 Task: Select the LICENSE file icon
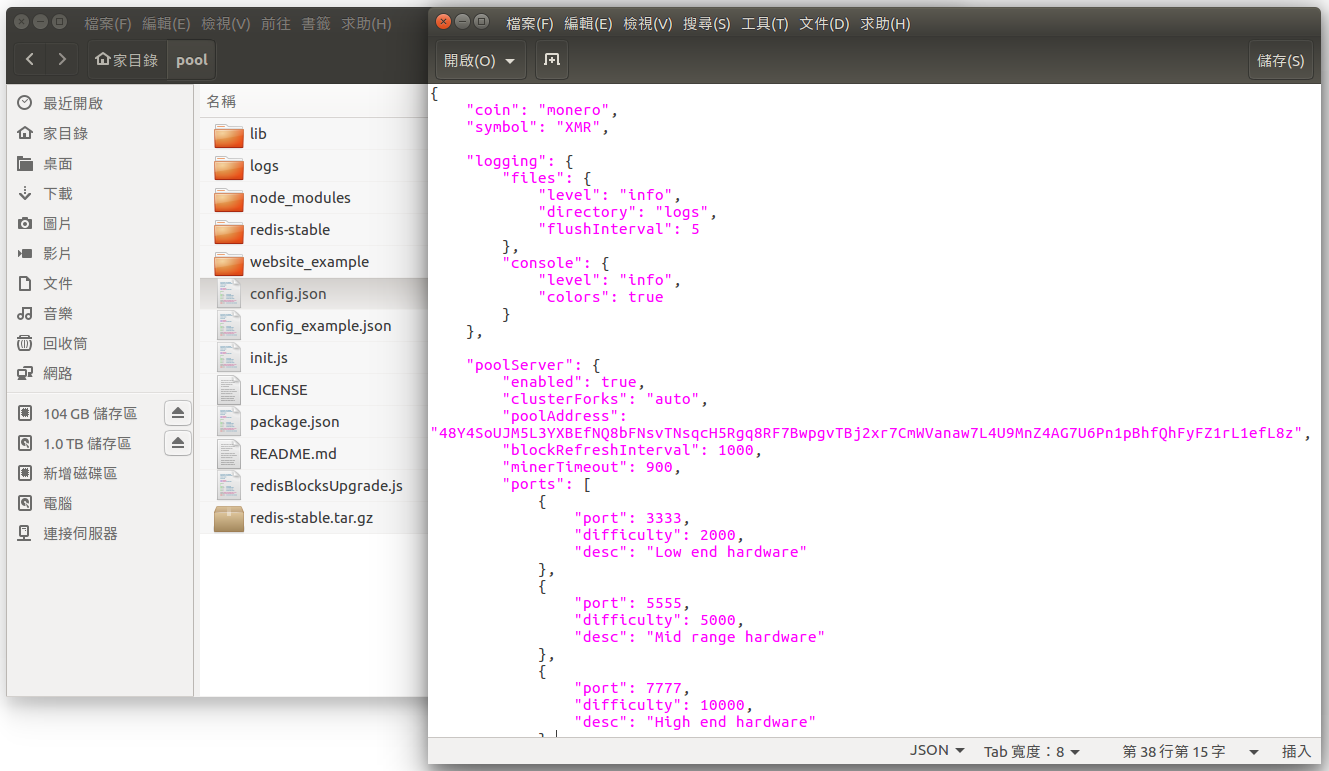pyautogui.click(x=229, y=390)
